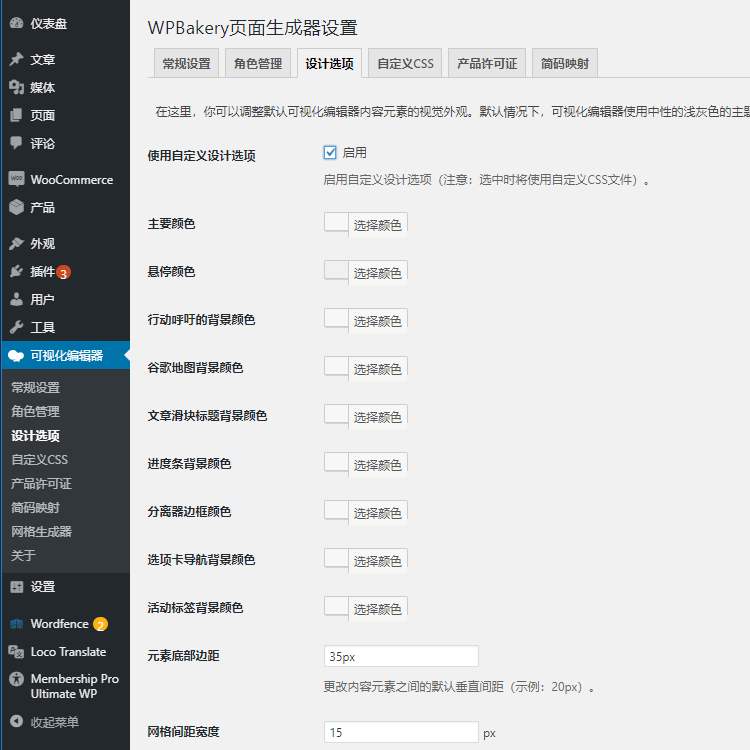Open 网格生成器 in sidebar submenu
The image size is (750, 750).
pyautogui.click(x=41, y=531)
